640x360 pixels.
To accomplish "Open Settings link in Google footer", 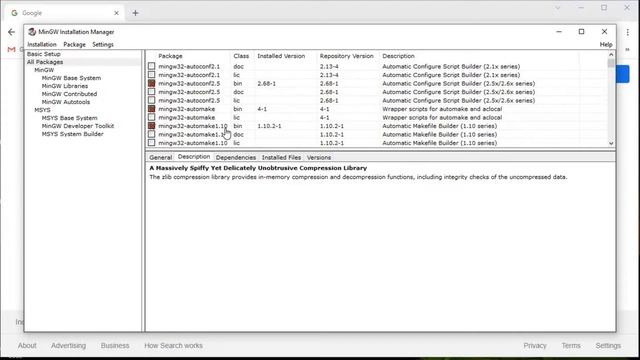I will tap(608, 345).
